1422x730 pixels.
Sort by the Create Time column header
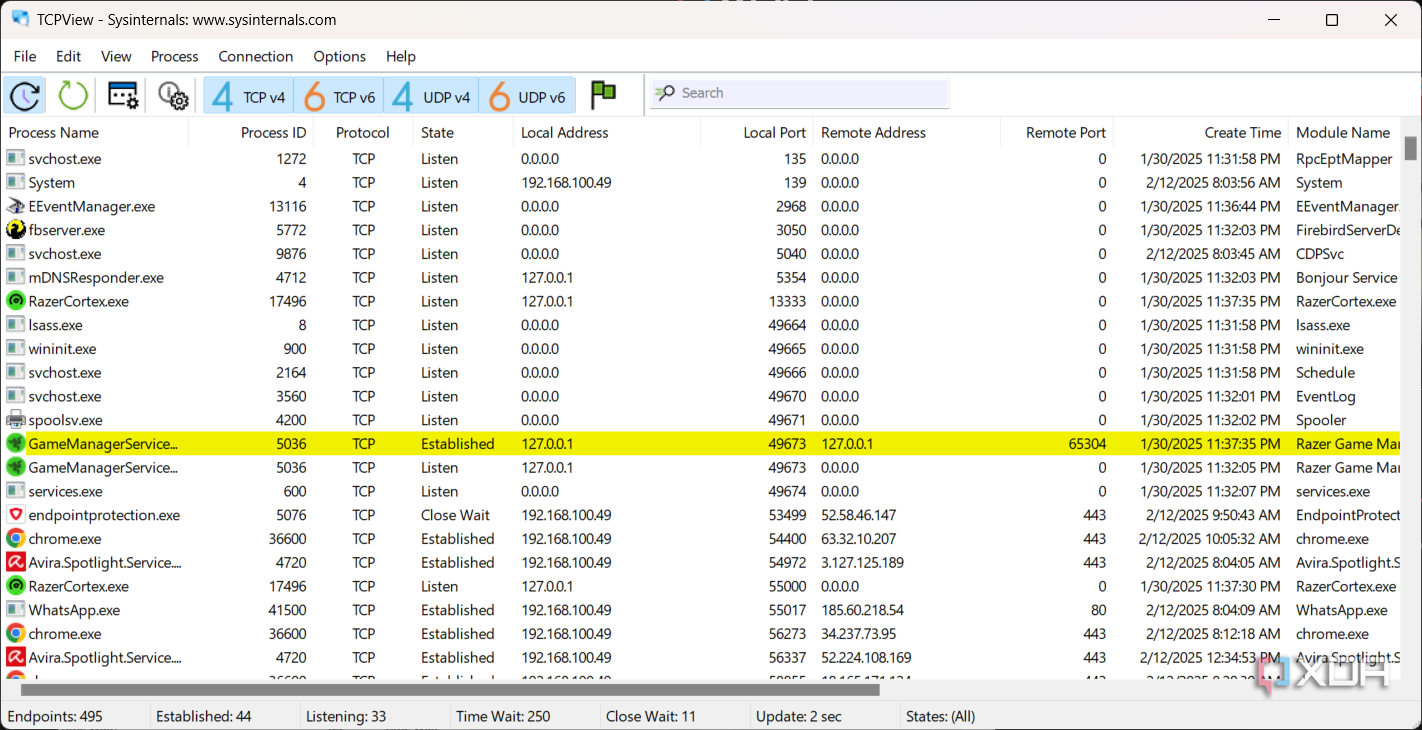pyautogui.click(x=1201, y=132)
